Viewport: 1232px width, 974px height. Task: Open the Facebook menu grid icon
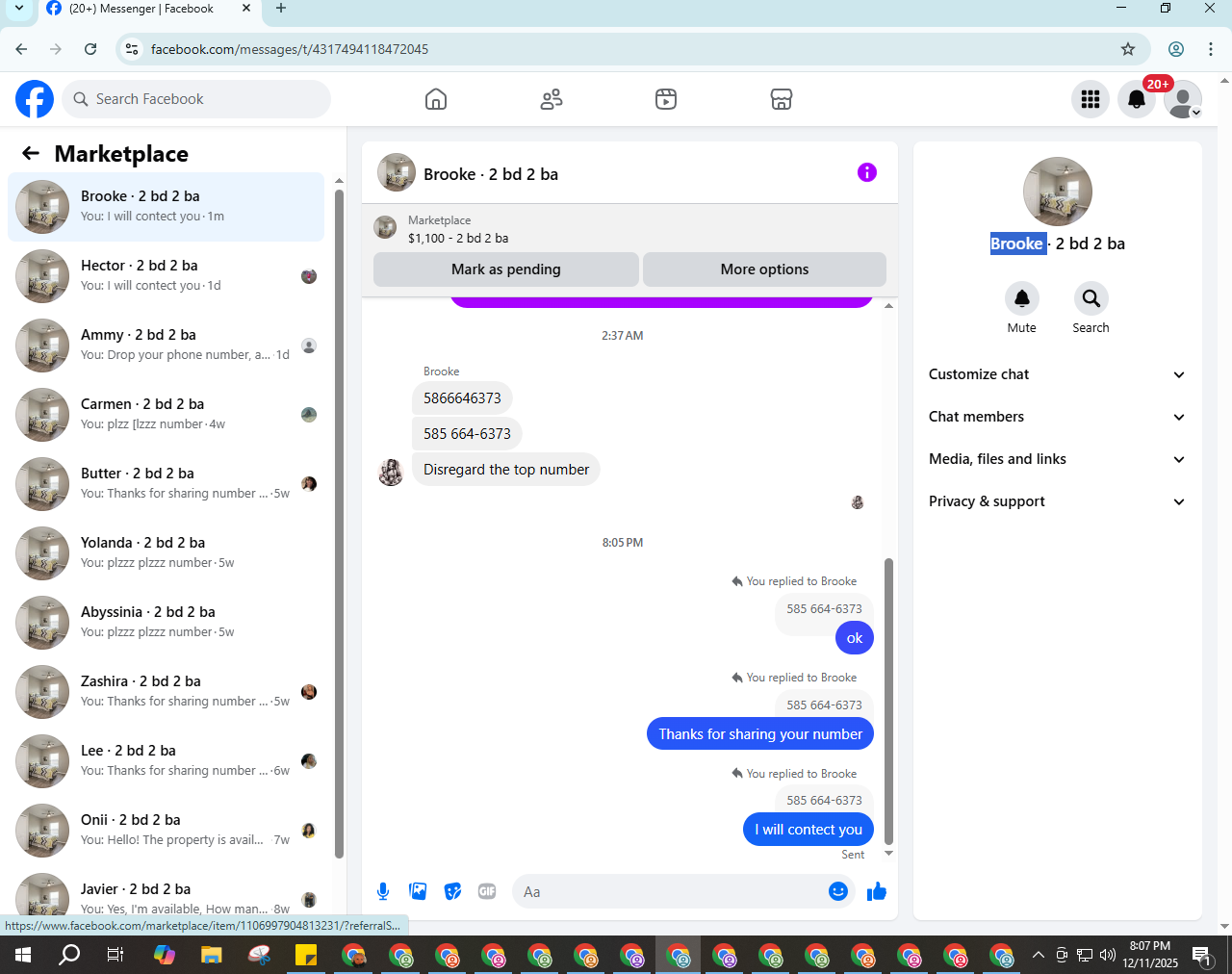[1091, 99]
